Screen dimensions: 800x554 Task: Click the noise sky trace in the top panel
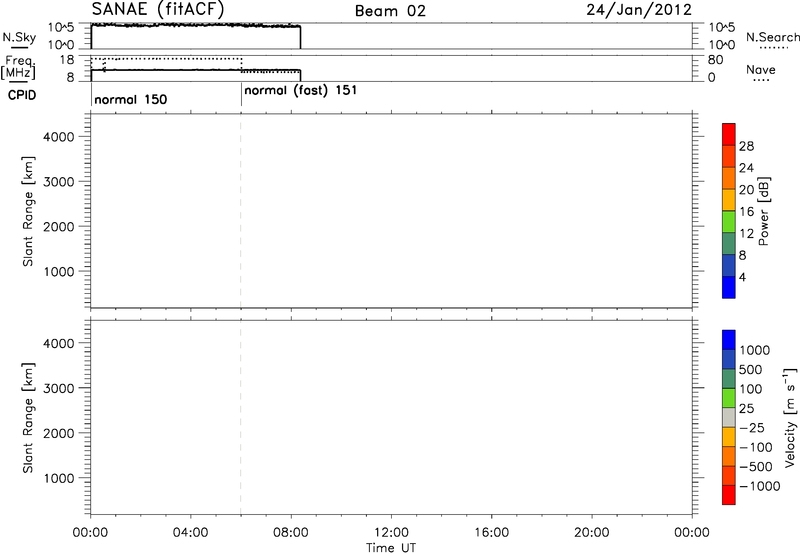(x=195, y=25)
